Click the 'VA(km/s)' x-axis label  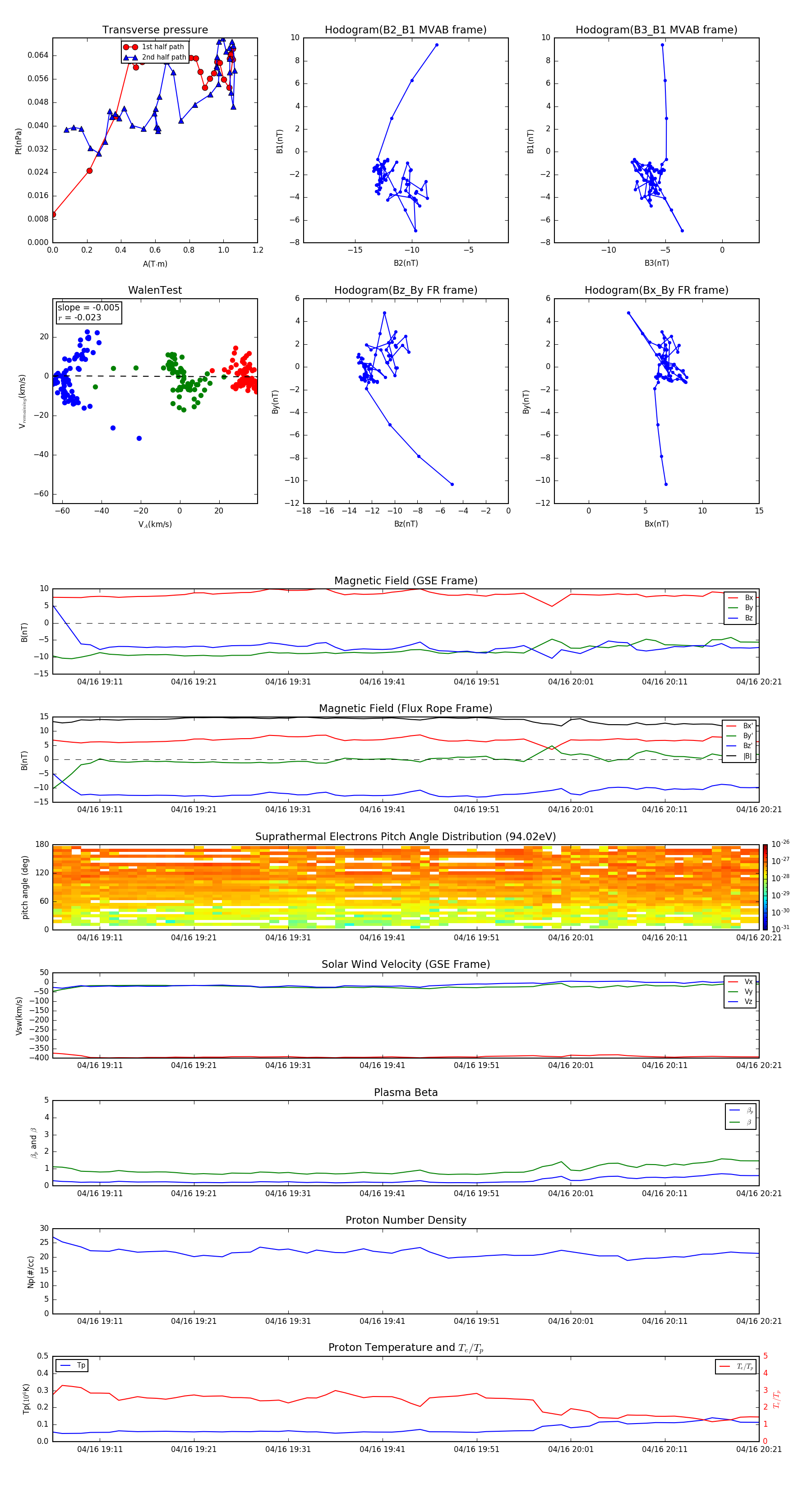pyautogui.click(x=155, y=524)
